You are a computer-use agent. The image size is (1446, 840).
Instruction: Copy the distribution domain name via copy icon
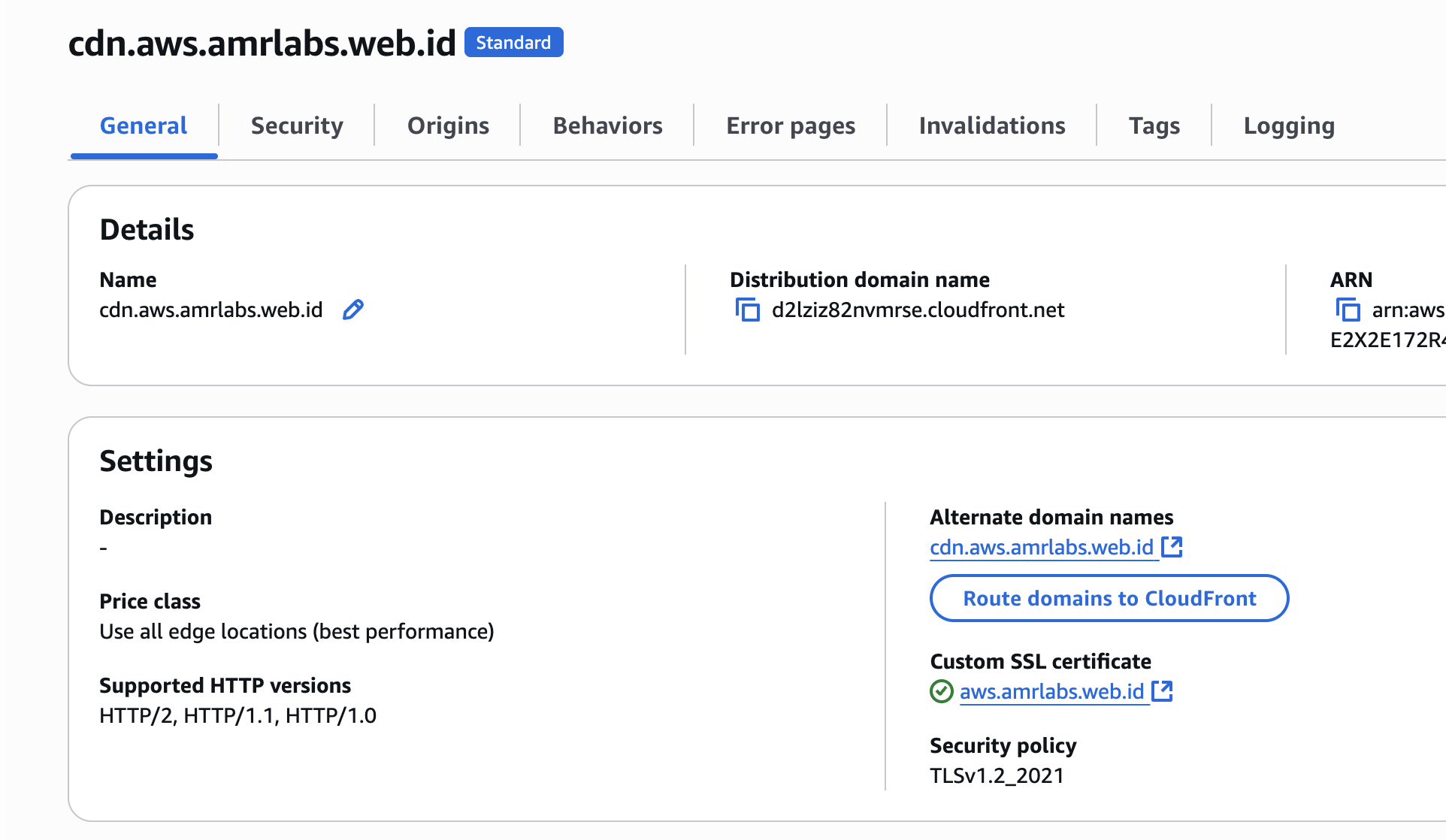click(747, 310)
